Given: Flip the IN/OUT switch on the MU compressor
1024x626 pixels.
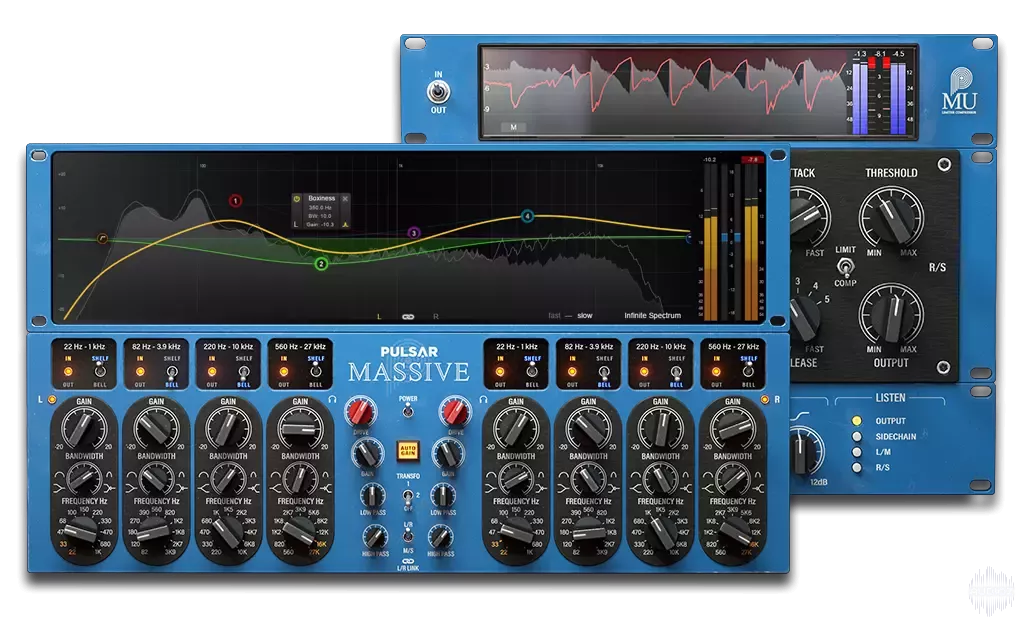Looking at the screenshot, I should (438, 92).
